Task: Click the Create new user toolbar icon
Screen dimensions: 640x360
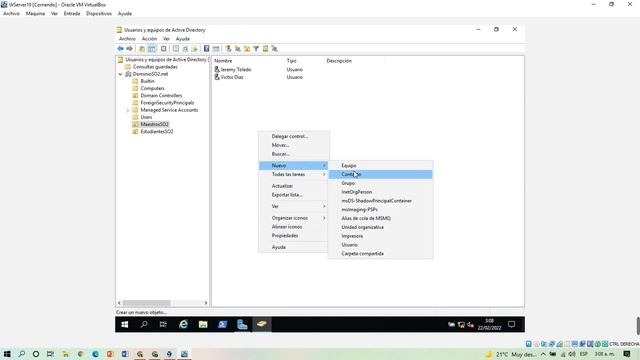Action: coord(229,49)
